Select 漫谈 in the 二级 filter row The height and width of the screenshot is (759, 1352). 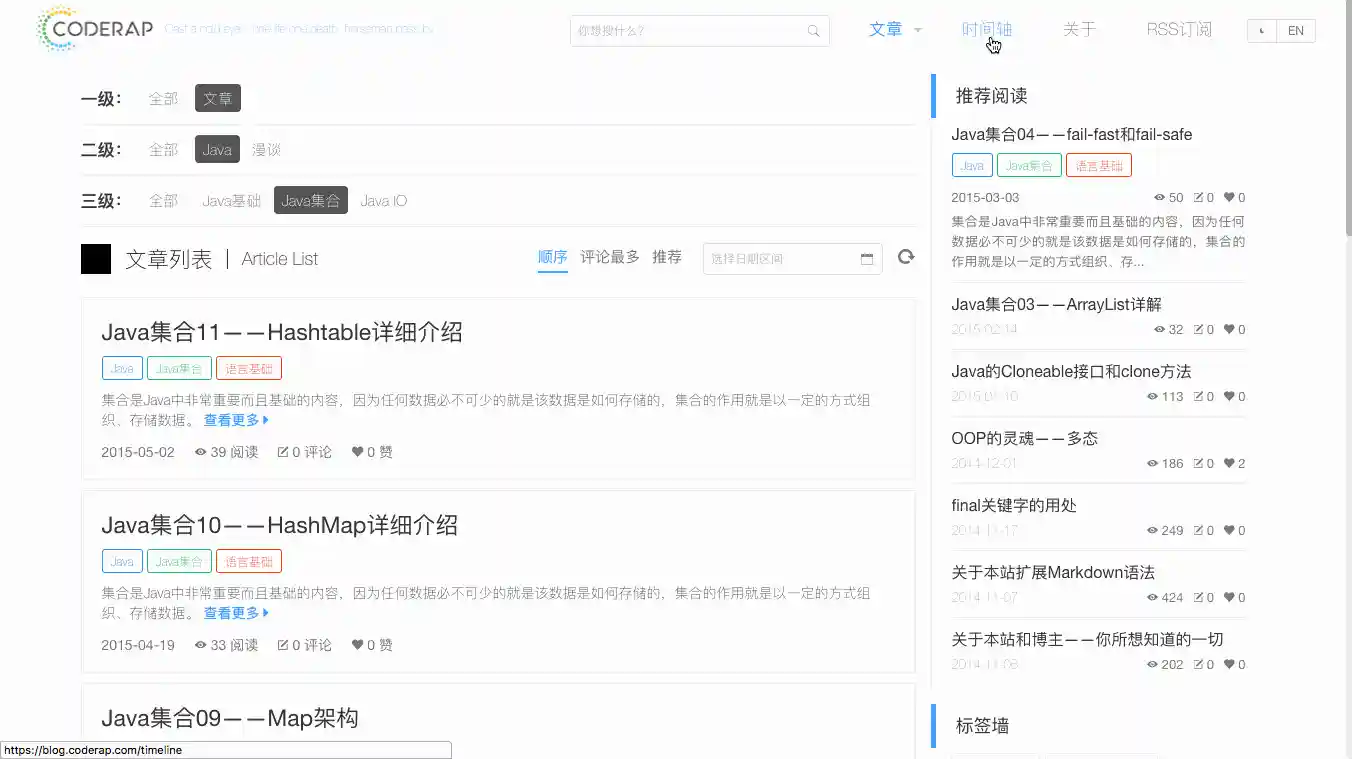[266, 149]
